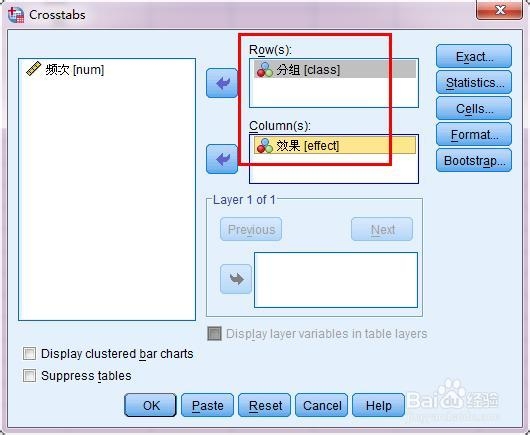Open the Format... dialog

(x=474, y=135)
